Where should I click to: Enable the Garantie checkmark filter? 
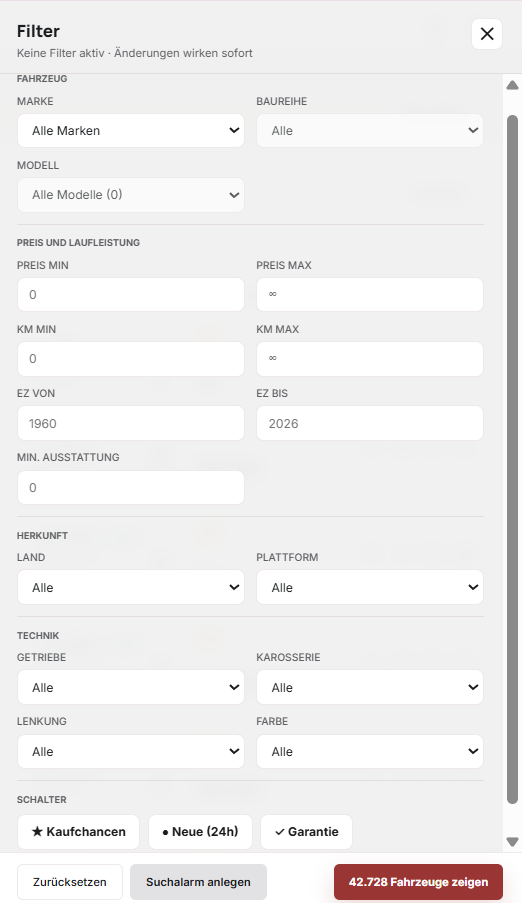click(307, 832)
